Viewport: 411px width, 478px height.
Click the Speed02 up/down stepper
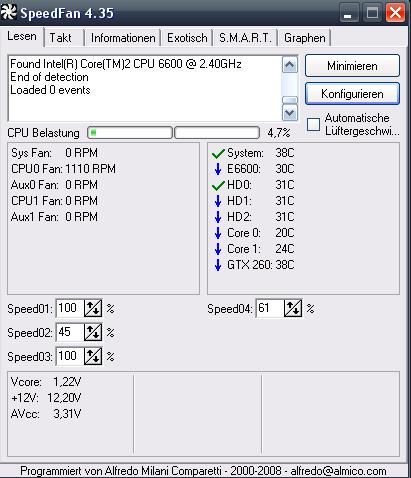93,332
